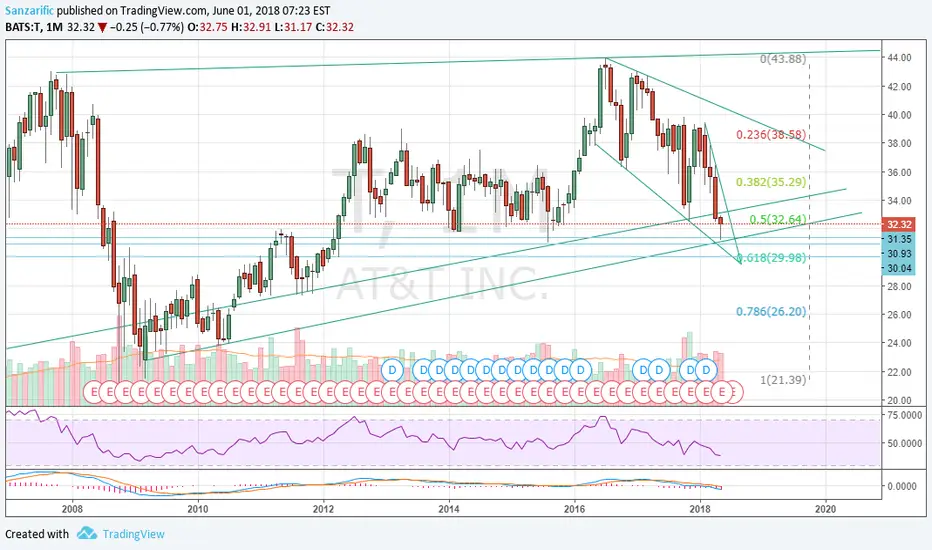932x550 pixels.
Task: Click the L:31.17 low value
Action: coord(292,27)
